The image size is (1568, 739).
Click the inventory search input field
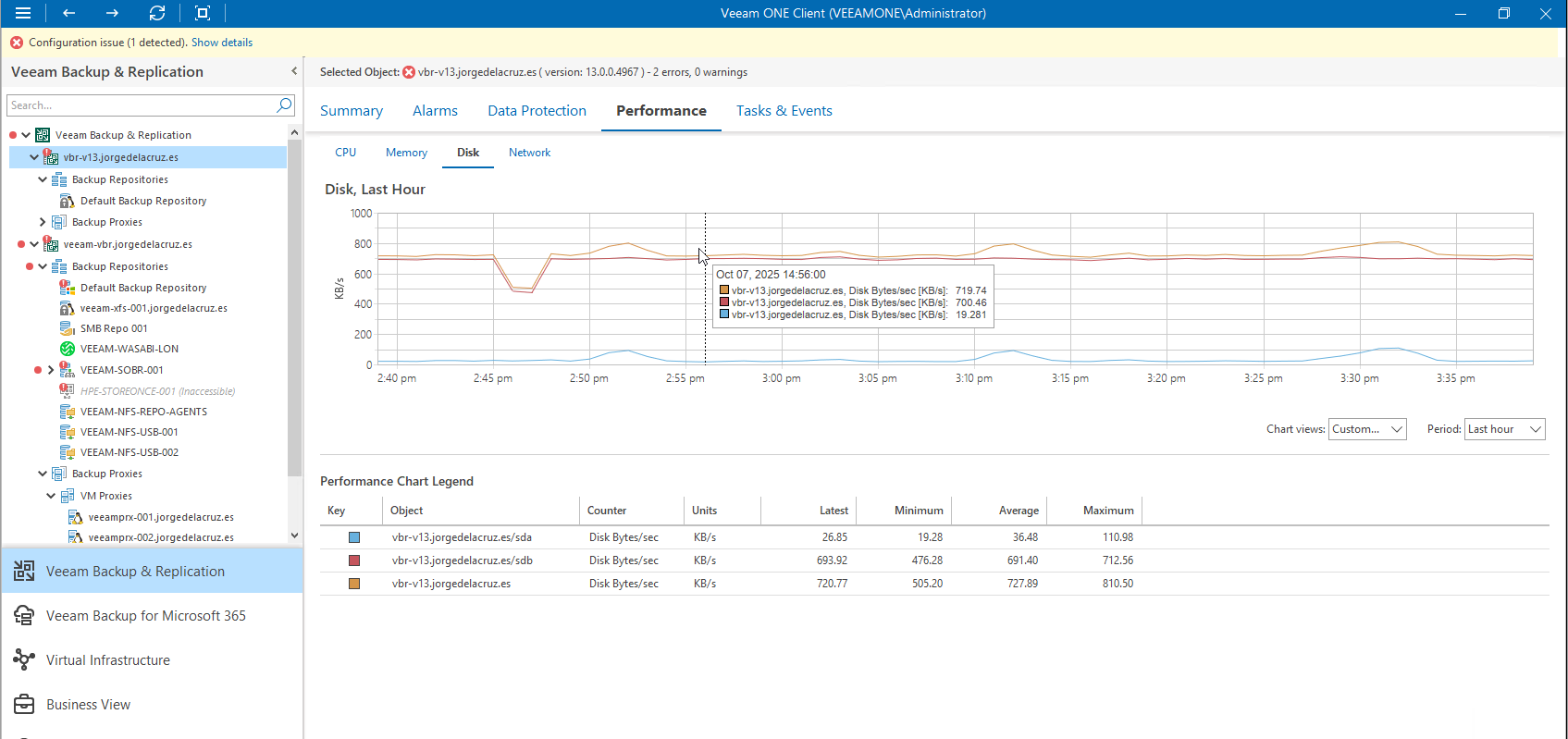pyautogui.click(x=139, y=105)
